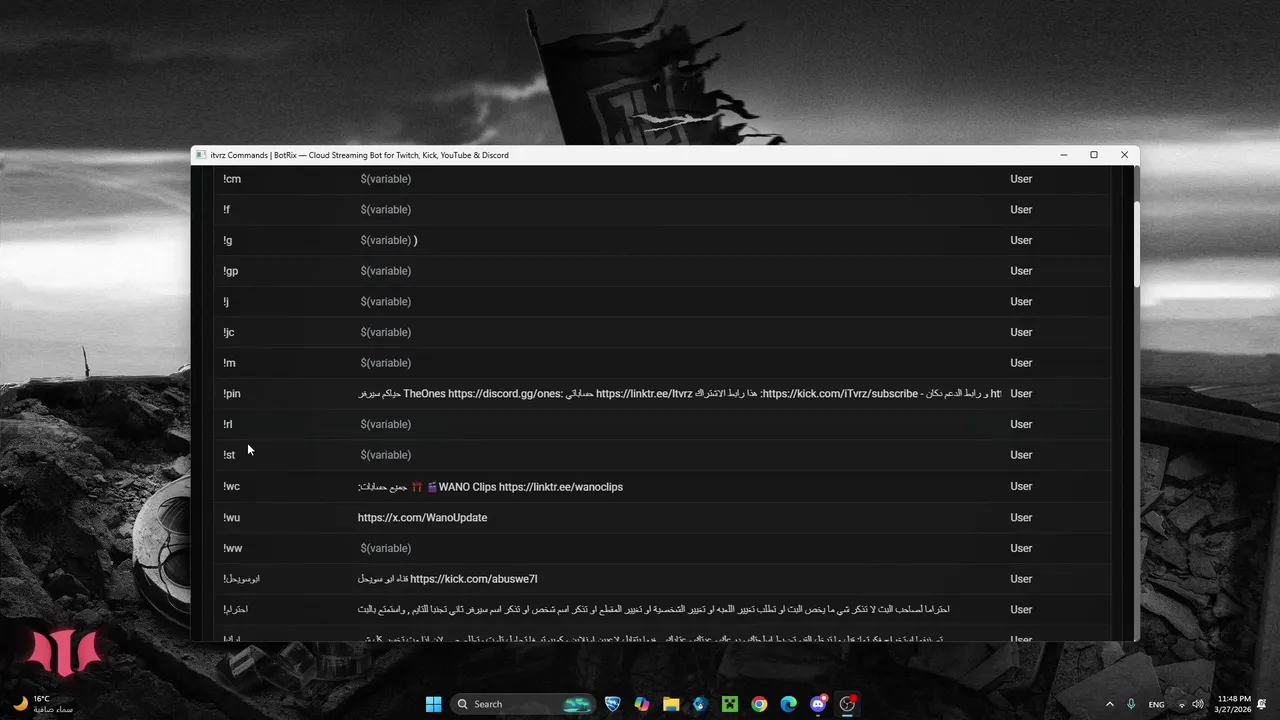
Task: Click the microphone tray icon
Action: pos(1131,704)
